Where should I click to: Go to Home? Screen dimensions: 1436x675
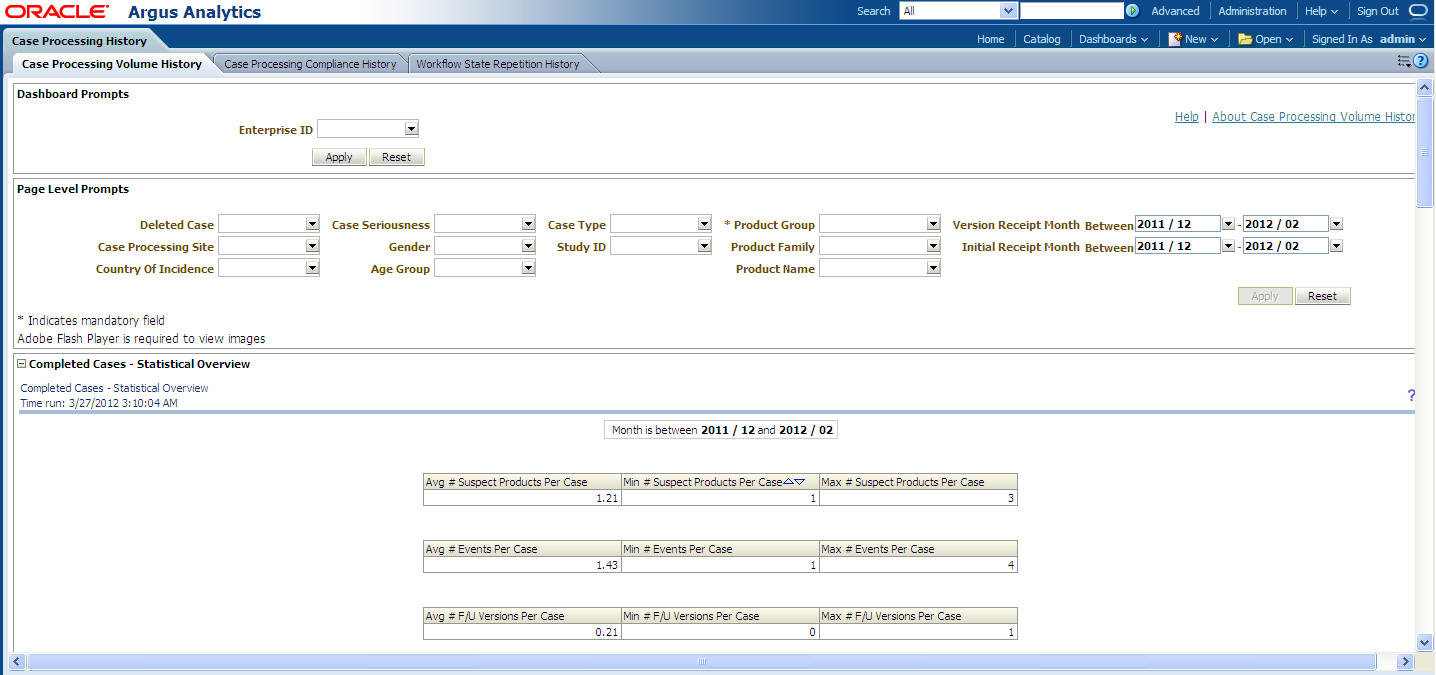[991, 39]
